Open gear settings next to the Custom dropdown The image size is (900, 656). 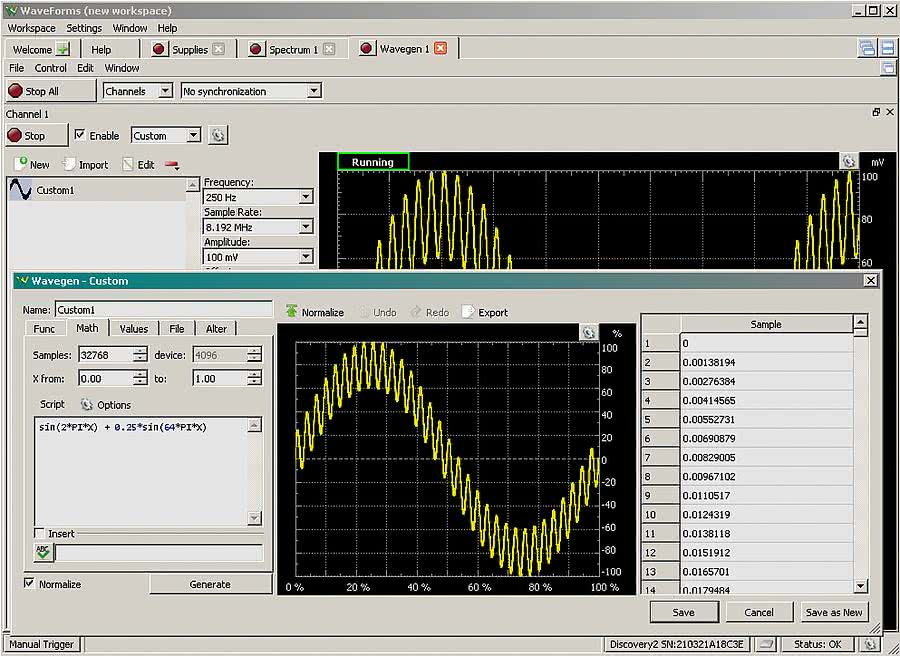coord(218,135)
